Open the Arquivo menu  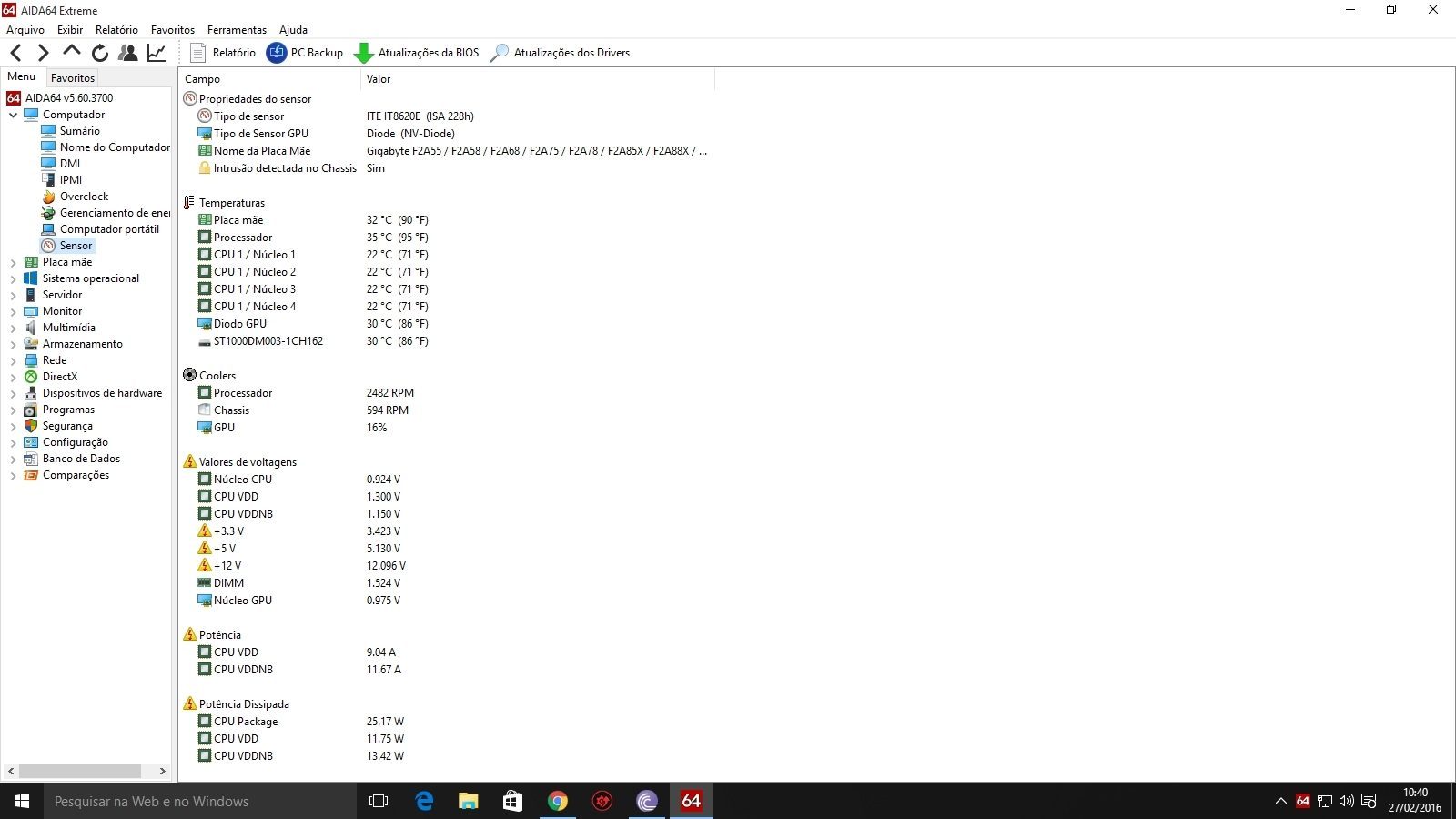click(x=25, y=30)
